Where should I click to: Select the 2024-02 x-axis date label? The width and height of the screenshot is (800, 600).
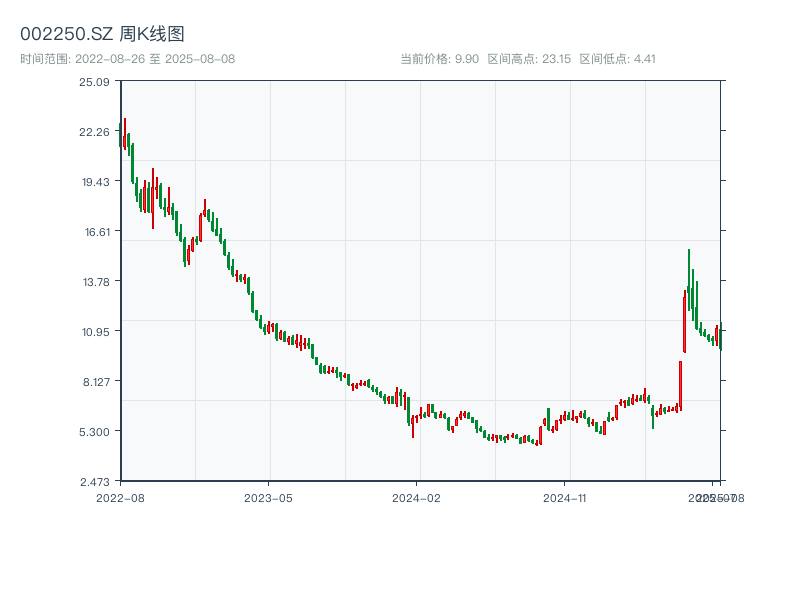[416, 497]
